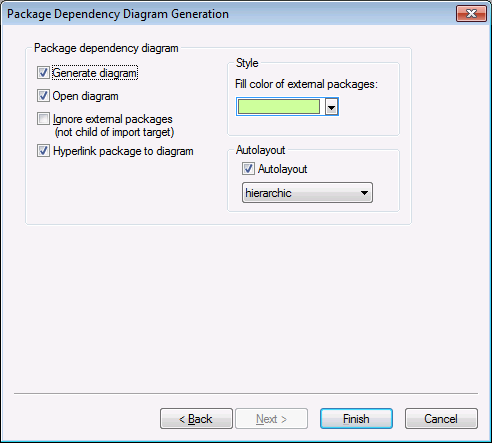Open the hierarchic layout combo box

pyautogui.click(x=307, y=193)
